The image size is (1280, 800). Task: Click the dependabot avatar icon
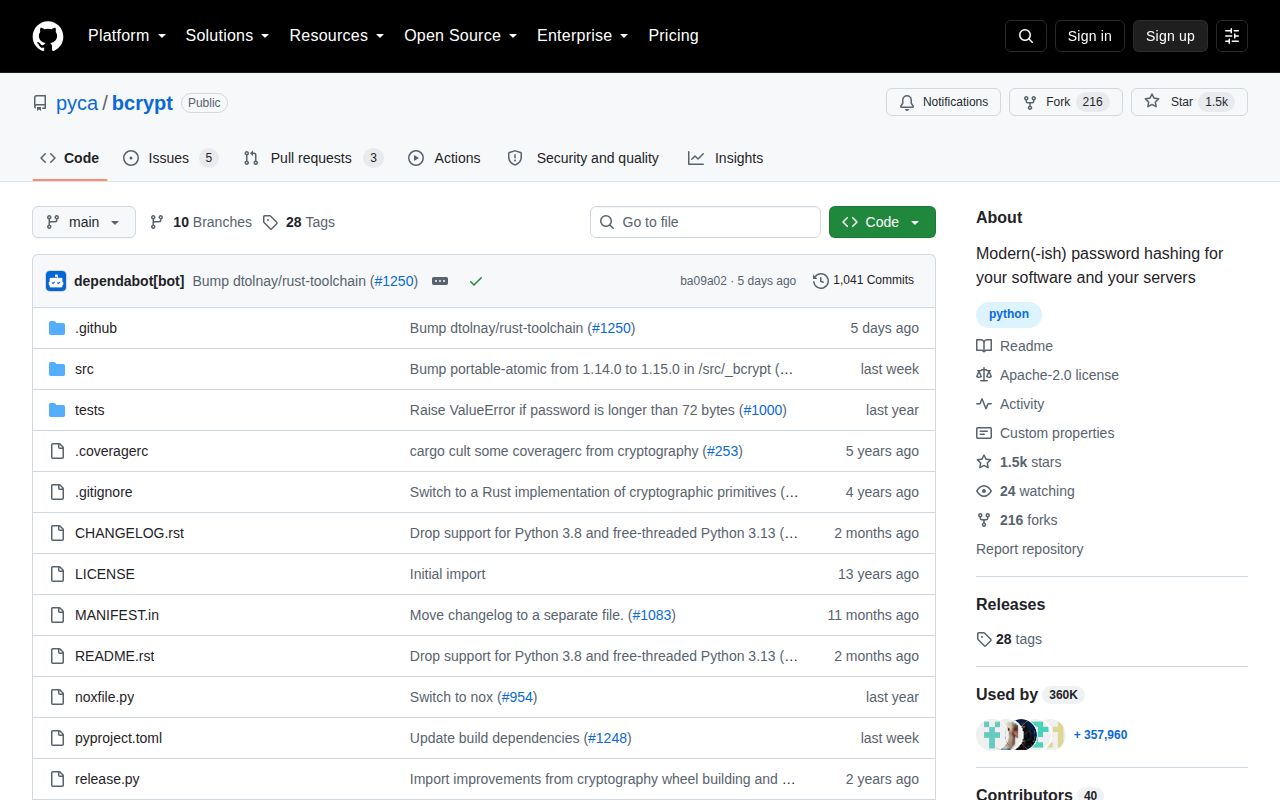pos(56,281)
